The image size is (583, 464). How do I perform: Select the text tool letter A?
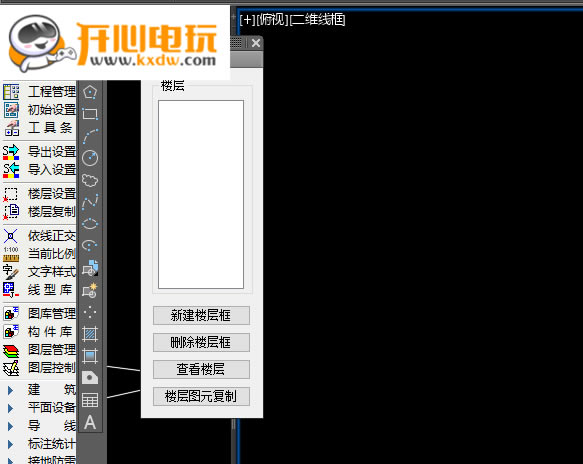point(90,422)
